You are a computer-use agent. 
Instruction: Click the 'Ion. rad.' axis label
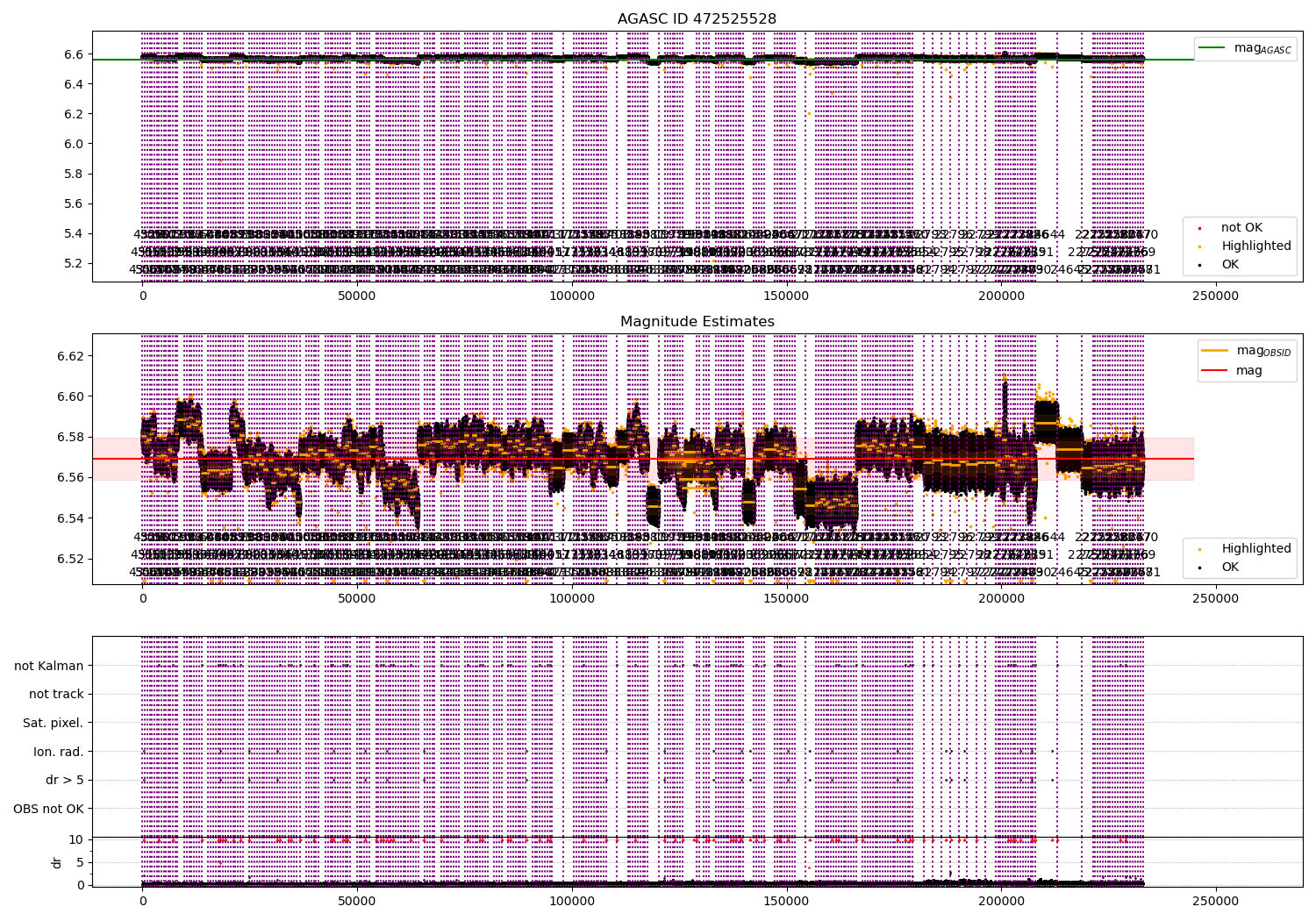click(x=59, y=753)
